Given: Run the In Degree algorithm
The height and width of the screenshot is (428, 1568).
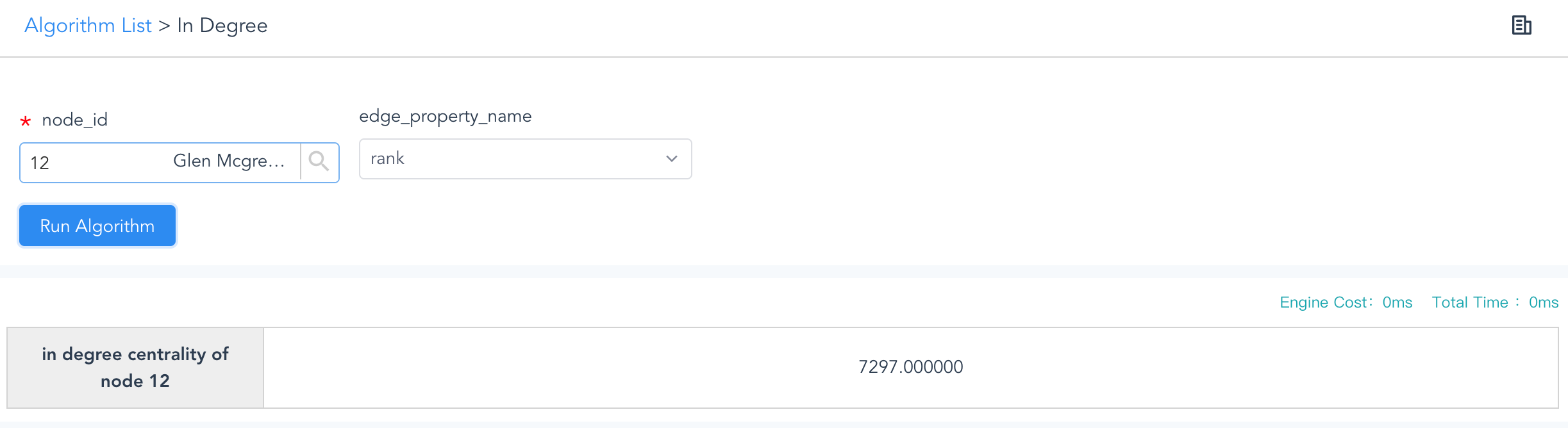Looking at the screenshot, I should click(x=97, y=226).
